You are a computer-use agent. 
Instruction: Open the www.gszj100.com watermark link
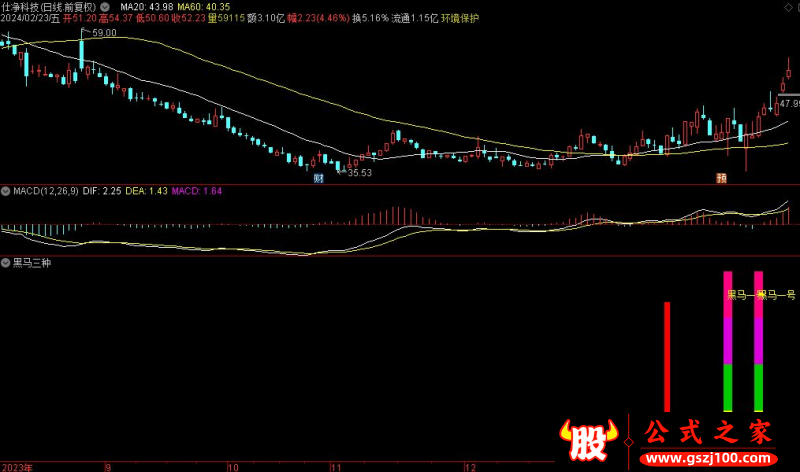(x=700, y=457)
